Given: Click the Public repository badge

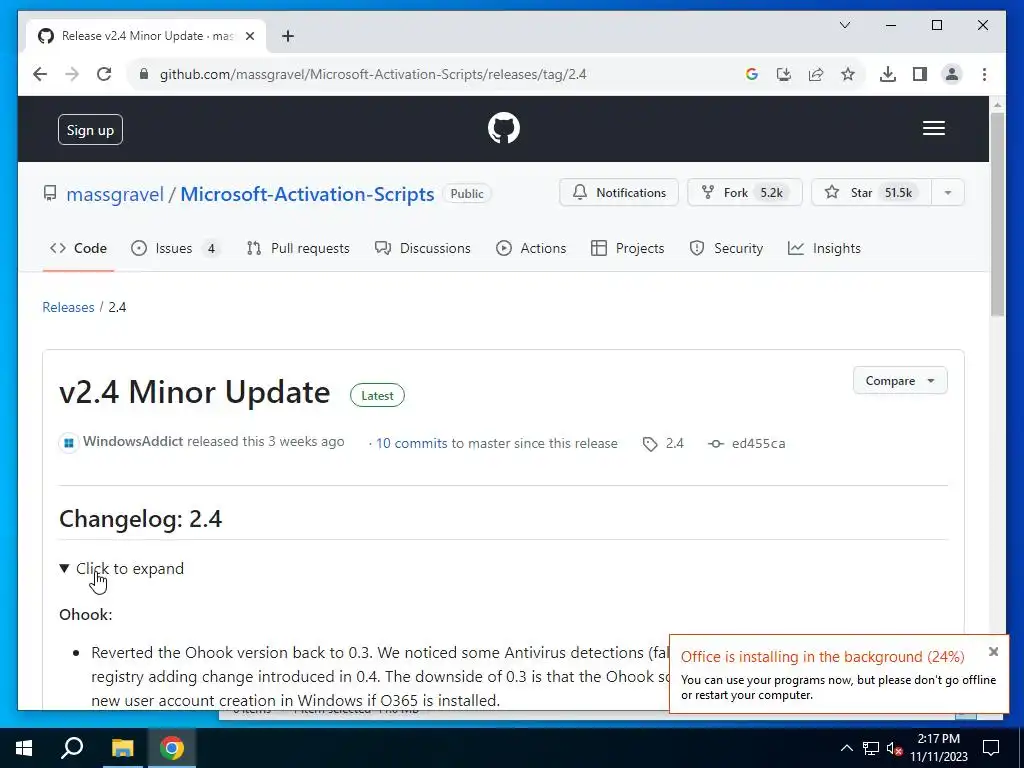Looking at the screenshot, I should pyautogui.click(x=467, y=193).
